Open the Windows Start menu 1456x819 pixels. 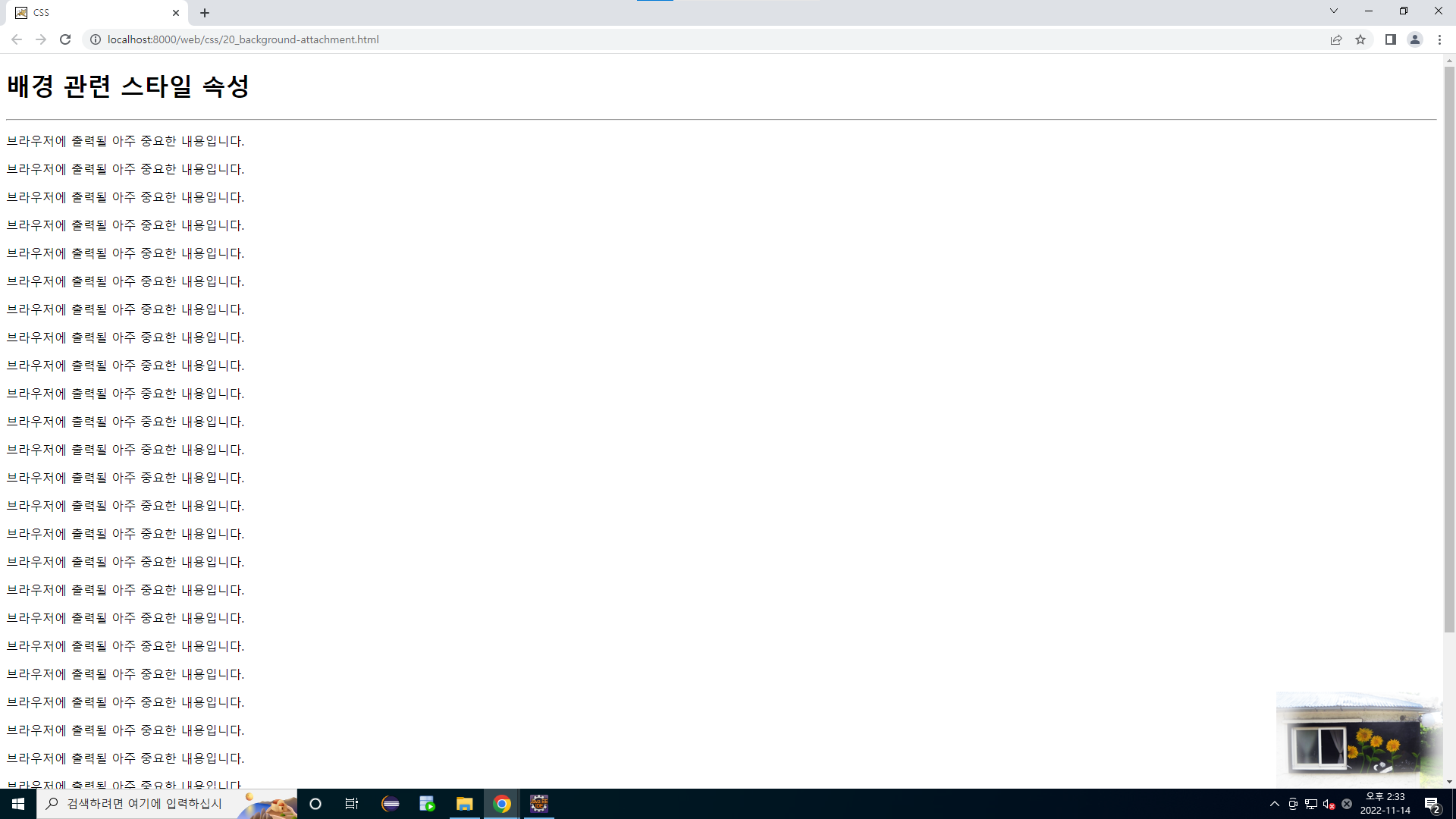18,804
